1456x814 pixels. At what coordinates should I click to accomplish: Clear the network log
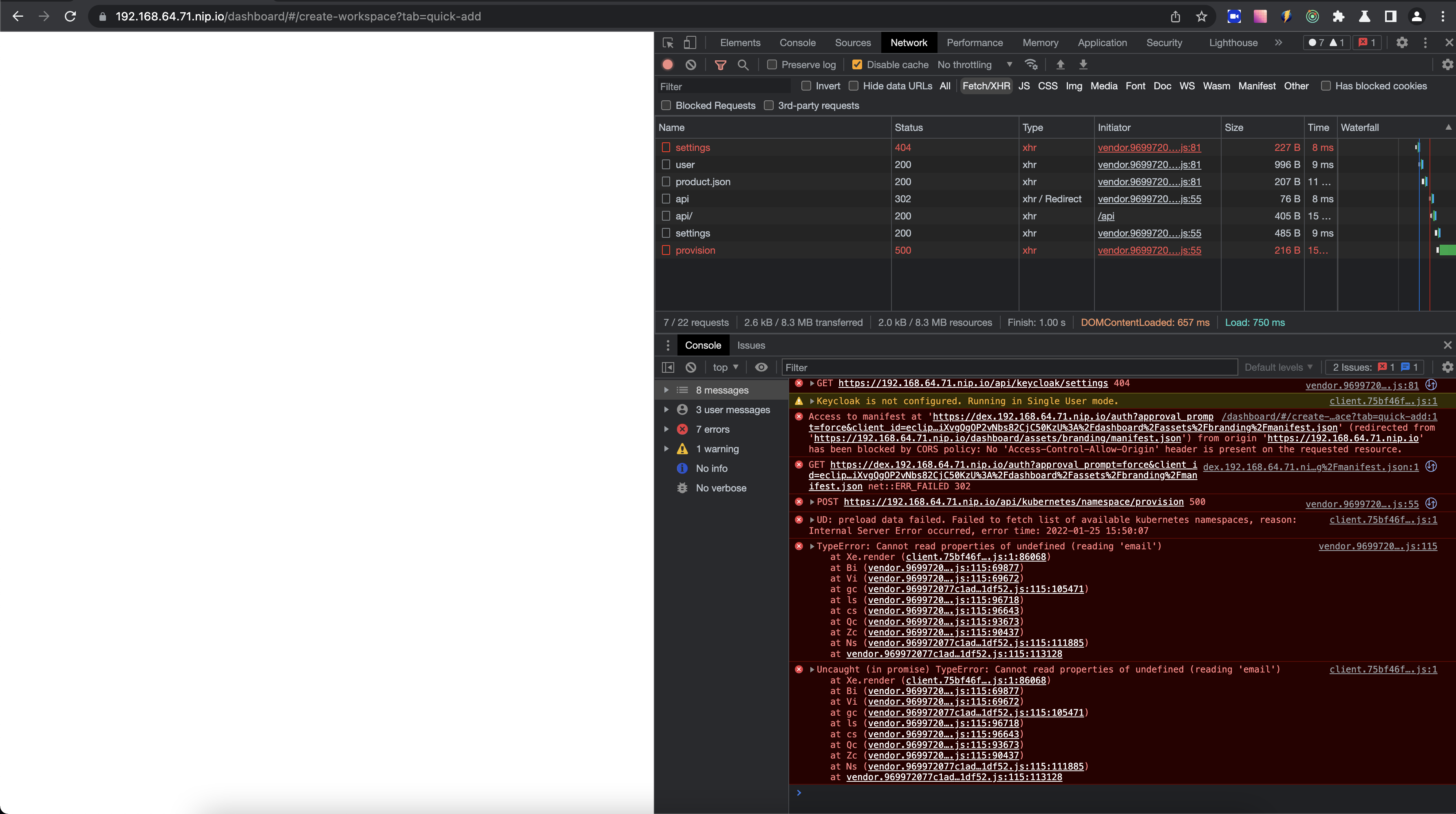[690, 64]
